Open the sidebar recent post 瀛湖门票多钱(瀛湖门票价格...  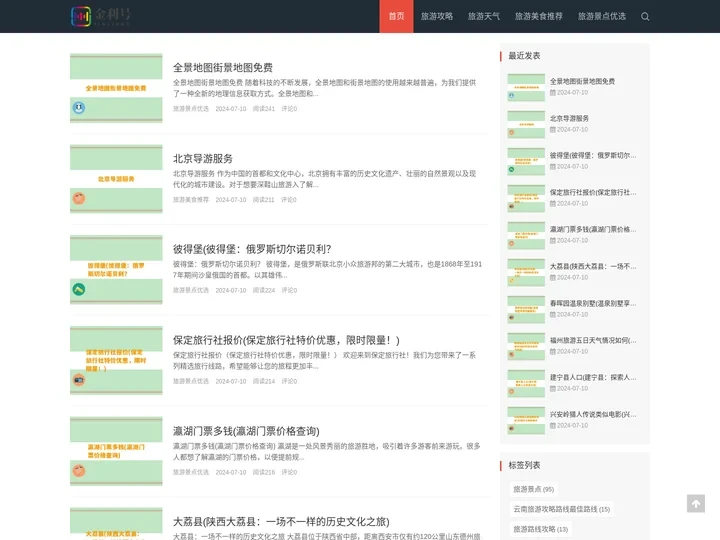tap(593, 229)
